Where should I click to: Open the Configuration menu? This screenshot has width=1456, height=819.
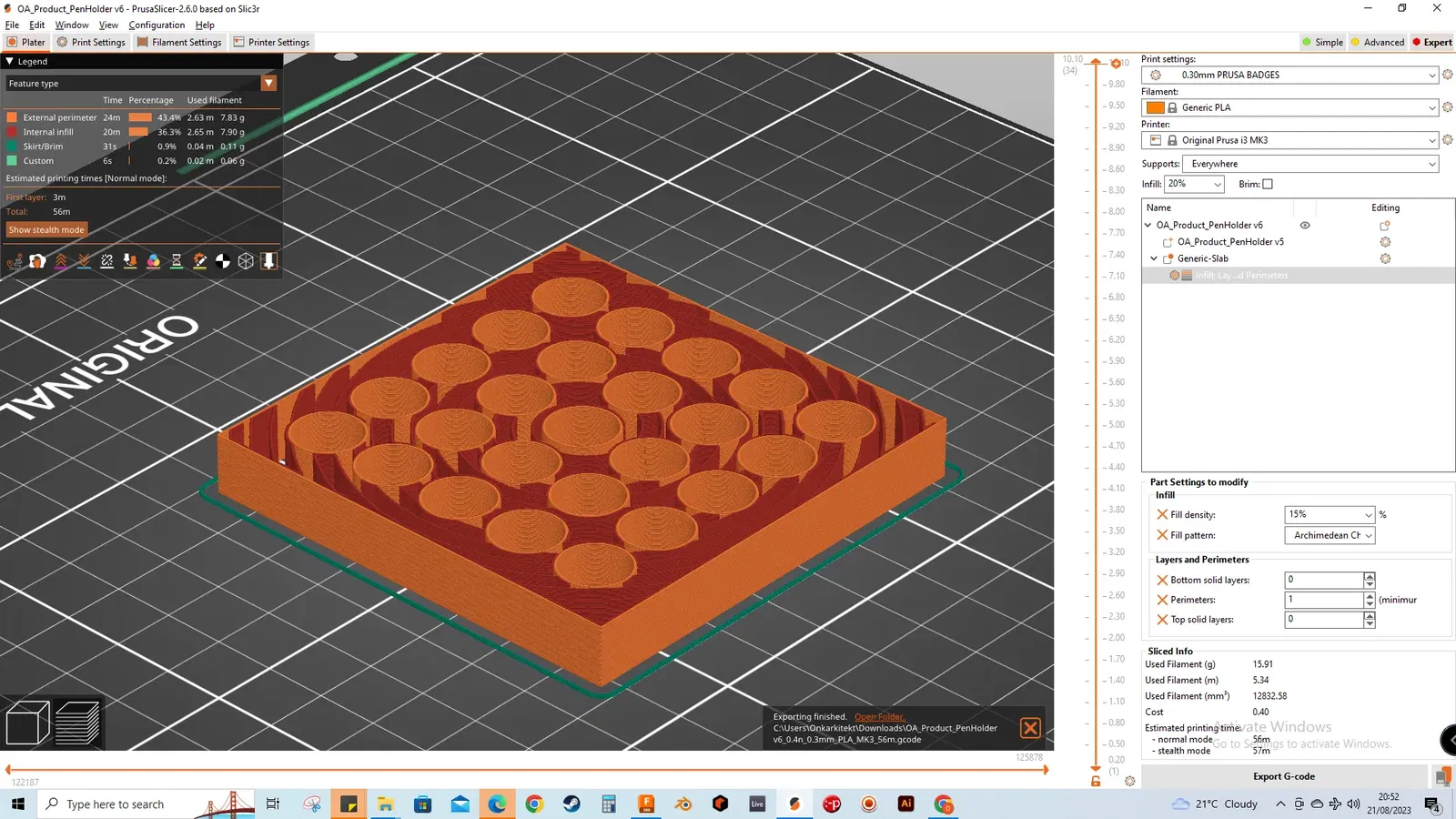coord(157,25)
